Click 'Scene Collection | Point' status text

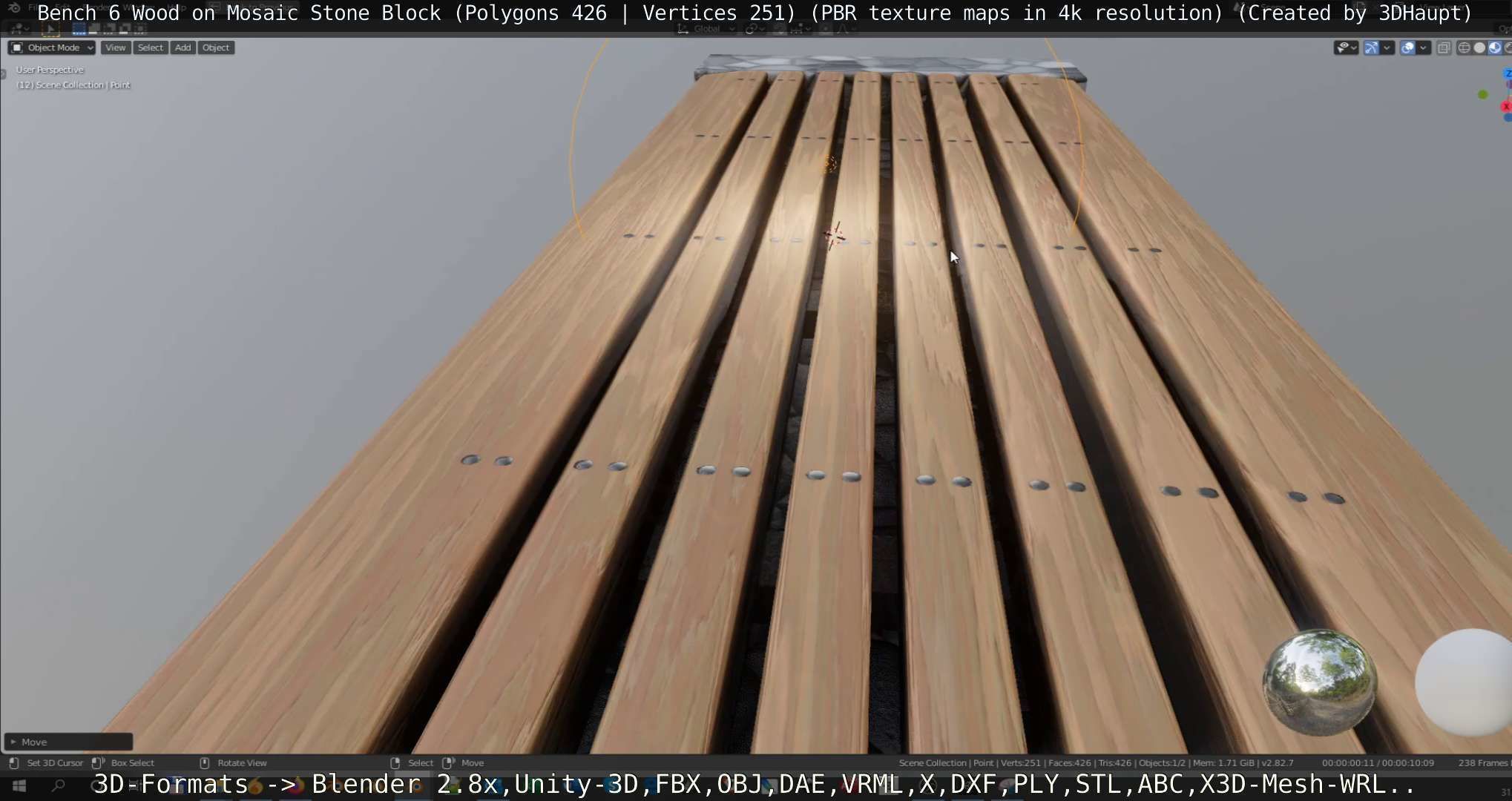pos(946,762)
